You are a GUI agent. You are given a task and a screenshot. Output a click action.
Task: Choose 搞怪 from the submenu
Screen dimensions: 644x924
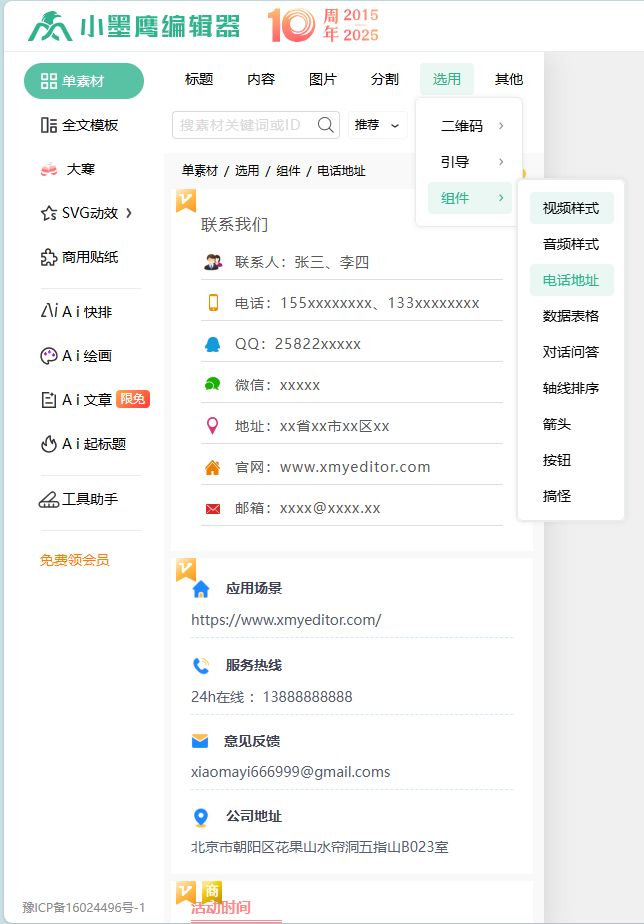[x=571, y=496]
